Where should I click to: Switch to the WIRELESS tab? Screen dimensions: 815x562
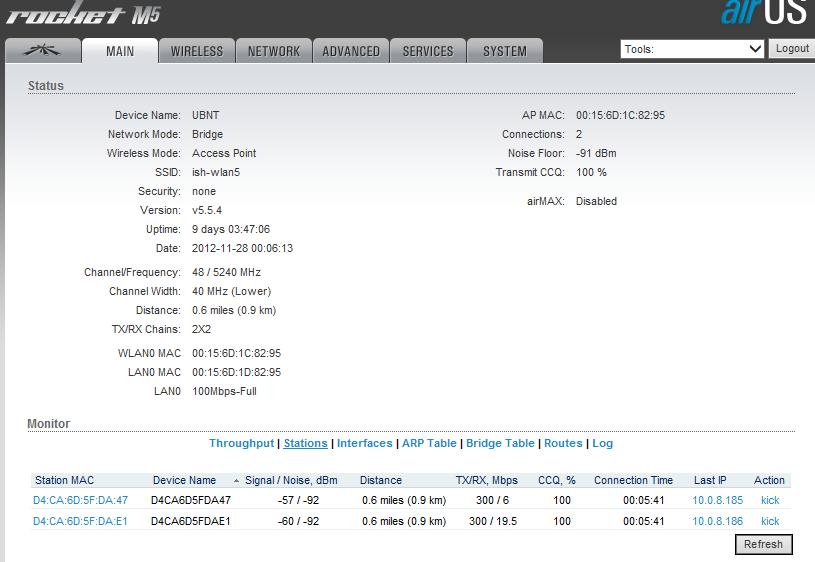click(197, 51)
